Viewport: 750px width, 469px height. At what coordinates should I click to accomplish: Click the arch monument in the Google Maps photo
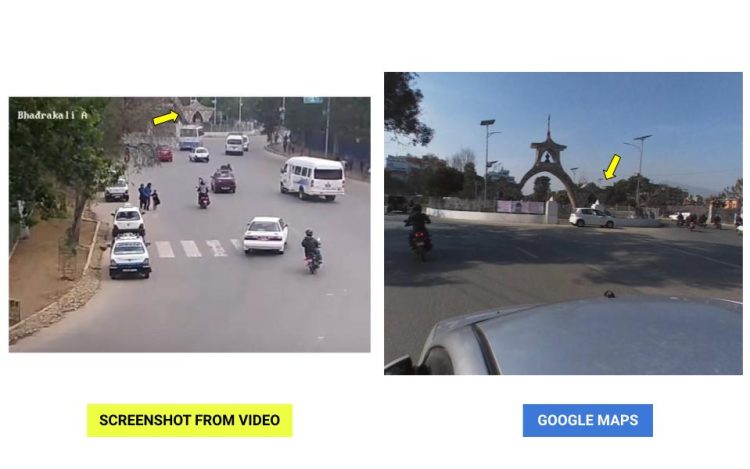549,165
